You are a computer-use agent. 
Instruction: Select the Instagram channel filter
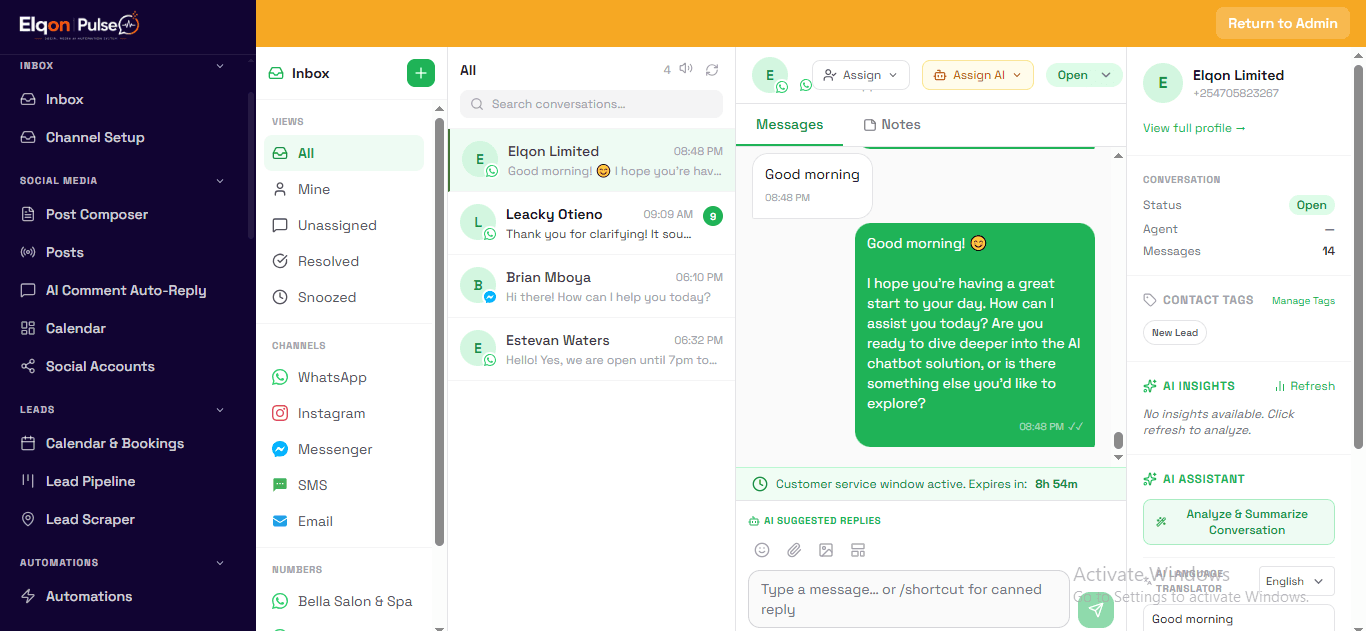click(x=344, y=413)
